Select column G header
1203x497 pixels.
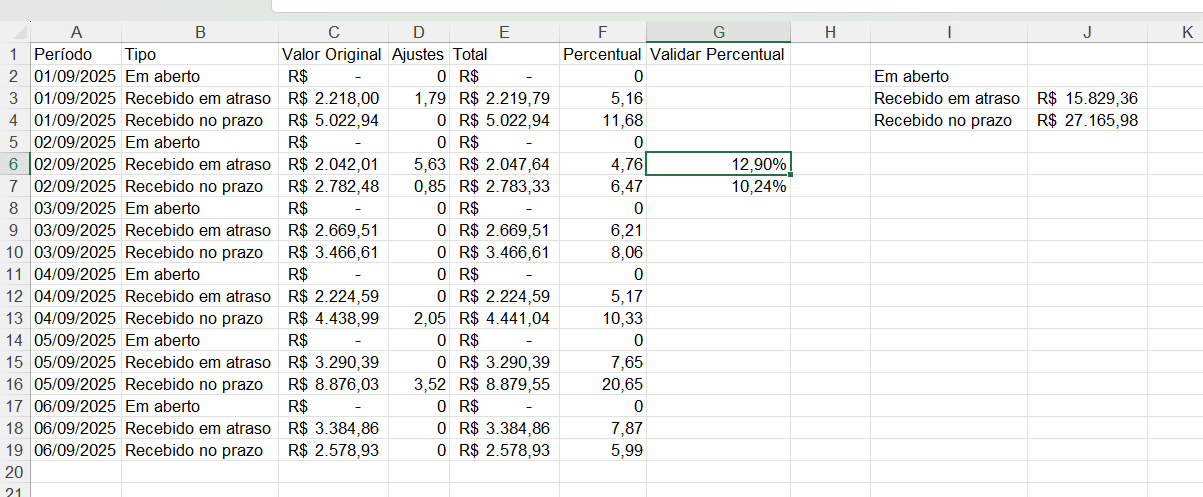pos(718,32)
